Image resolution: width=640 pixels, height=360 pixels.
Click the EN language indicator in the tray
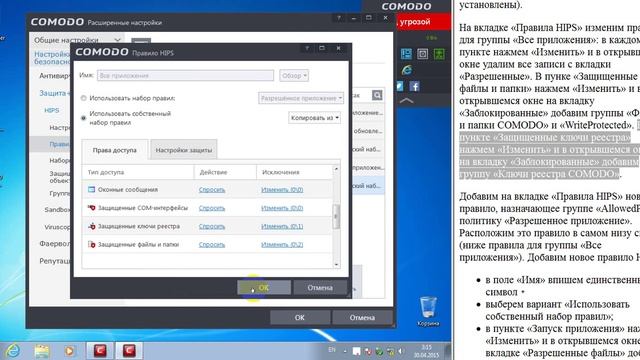(332, 350)
